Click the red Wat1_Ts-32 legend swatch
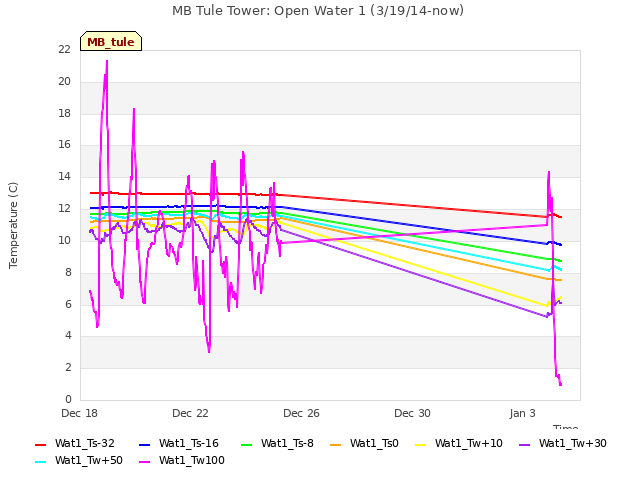This screenshot has width=640, height=480. pyautogui.click(x=41, y=444)
